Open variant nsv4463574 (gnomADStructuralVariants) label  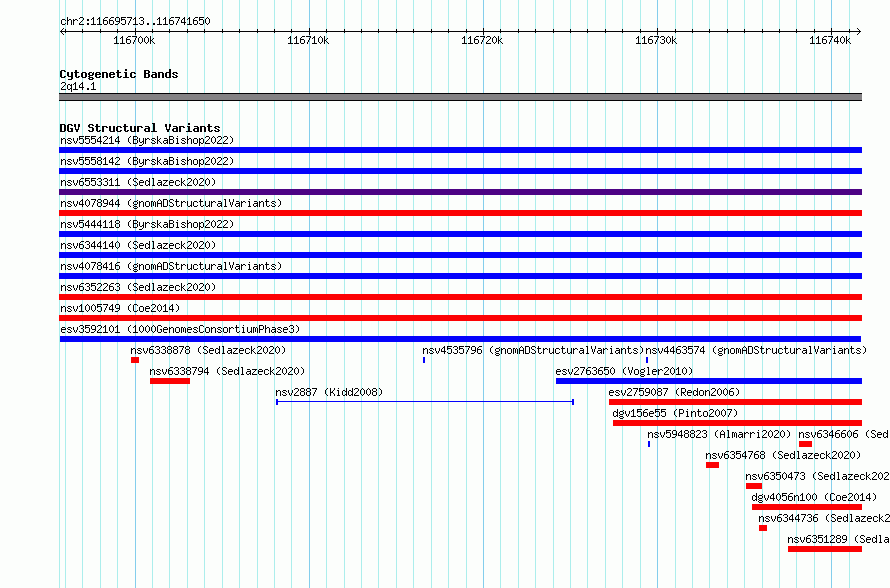click(x=756, y=350)
